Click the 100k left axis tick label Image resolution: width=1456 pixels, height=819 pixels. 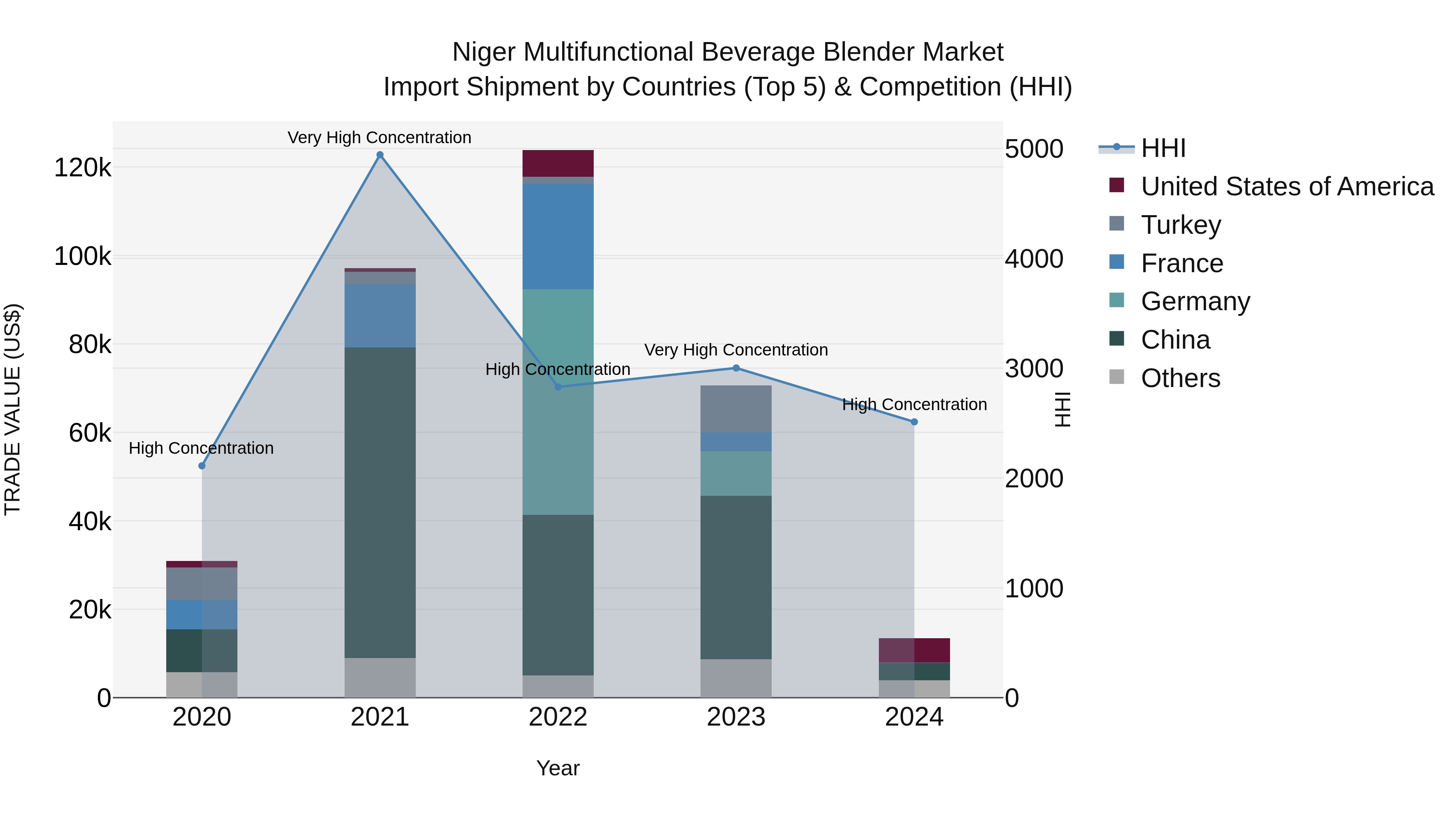(83, 256)
